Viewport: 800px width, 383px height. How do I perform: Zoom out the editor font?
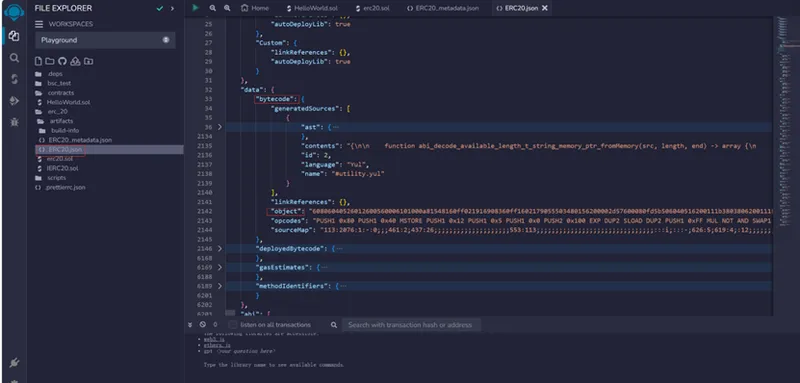pos(213,8)
